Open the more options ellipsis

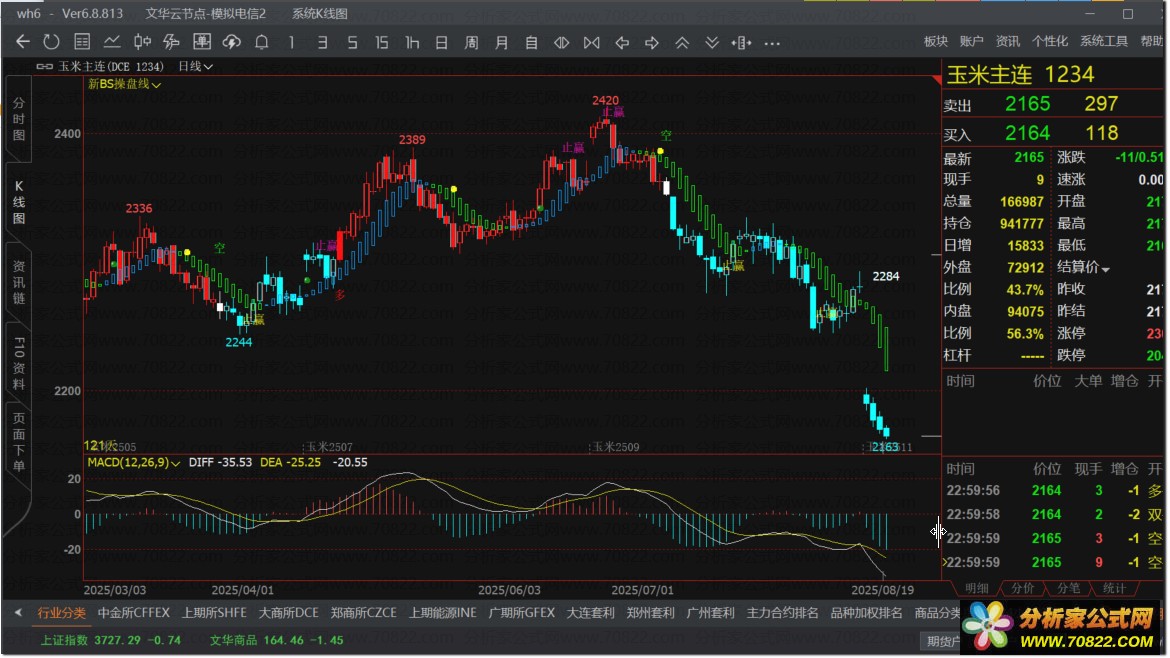click(x=772, y=43)
